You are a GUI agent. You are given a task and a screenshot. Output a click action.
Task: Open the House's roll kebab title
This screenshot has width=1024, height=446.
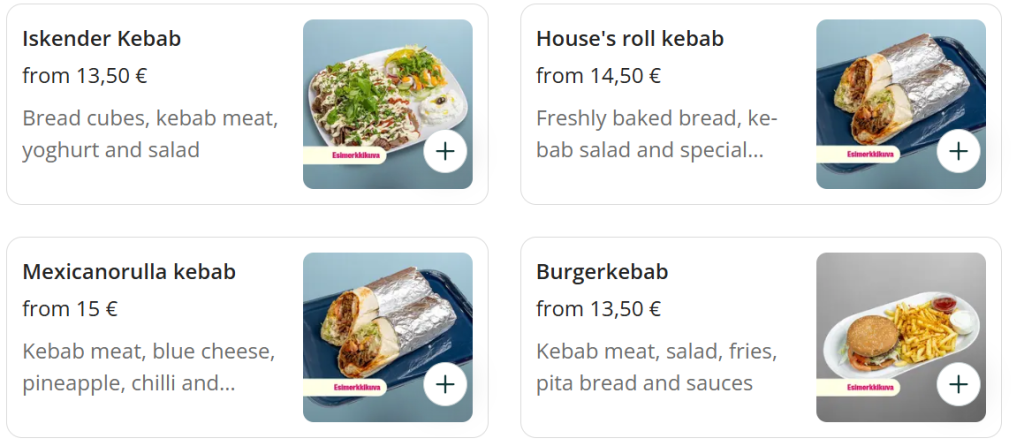click(x=629, y=39)
